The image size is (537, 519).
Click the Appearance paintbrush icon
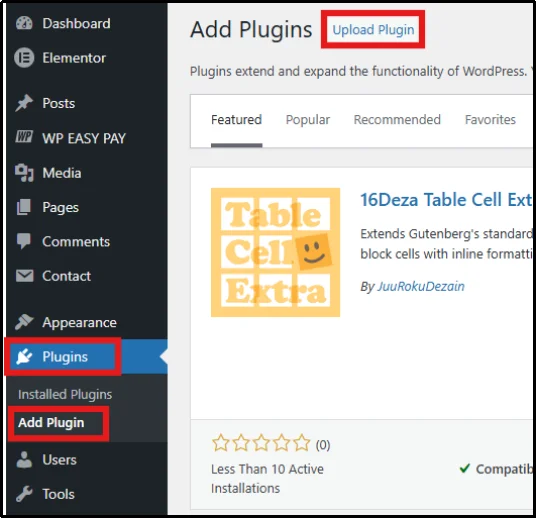pyautogui.click(x=24, y=322)
